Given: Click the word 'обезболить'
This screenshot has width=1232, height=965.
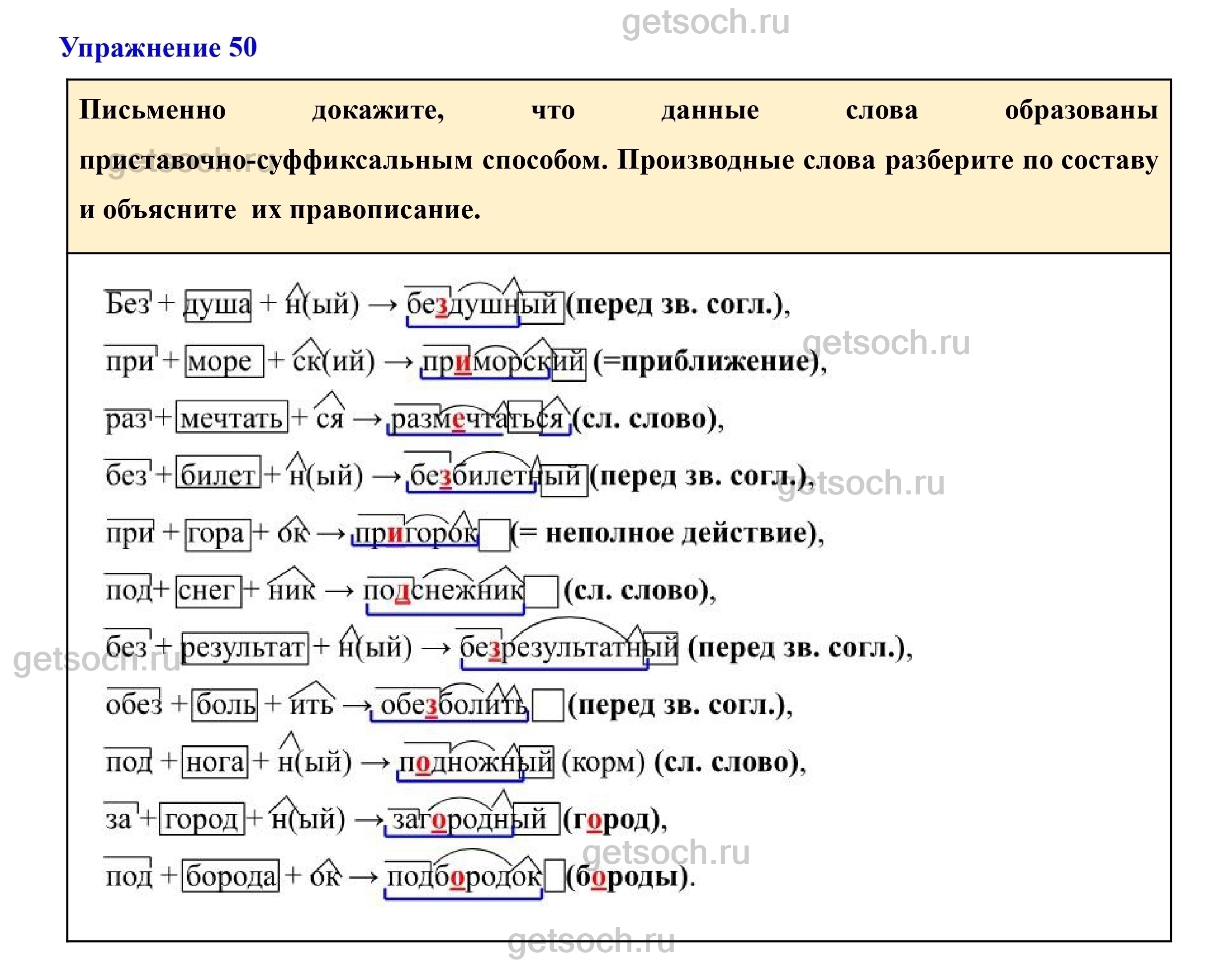Looking at the screenshot, I should [x=453, y=706].
